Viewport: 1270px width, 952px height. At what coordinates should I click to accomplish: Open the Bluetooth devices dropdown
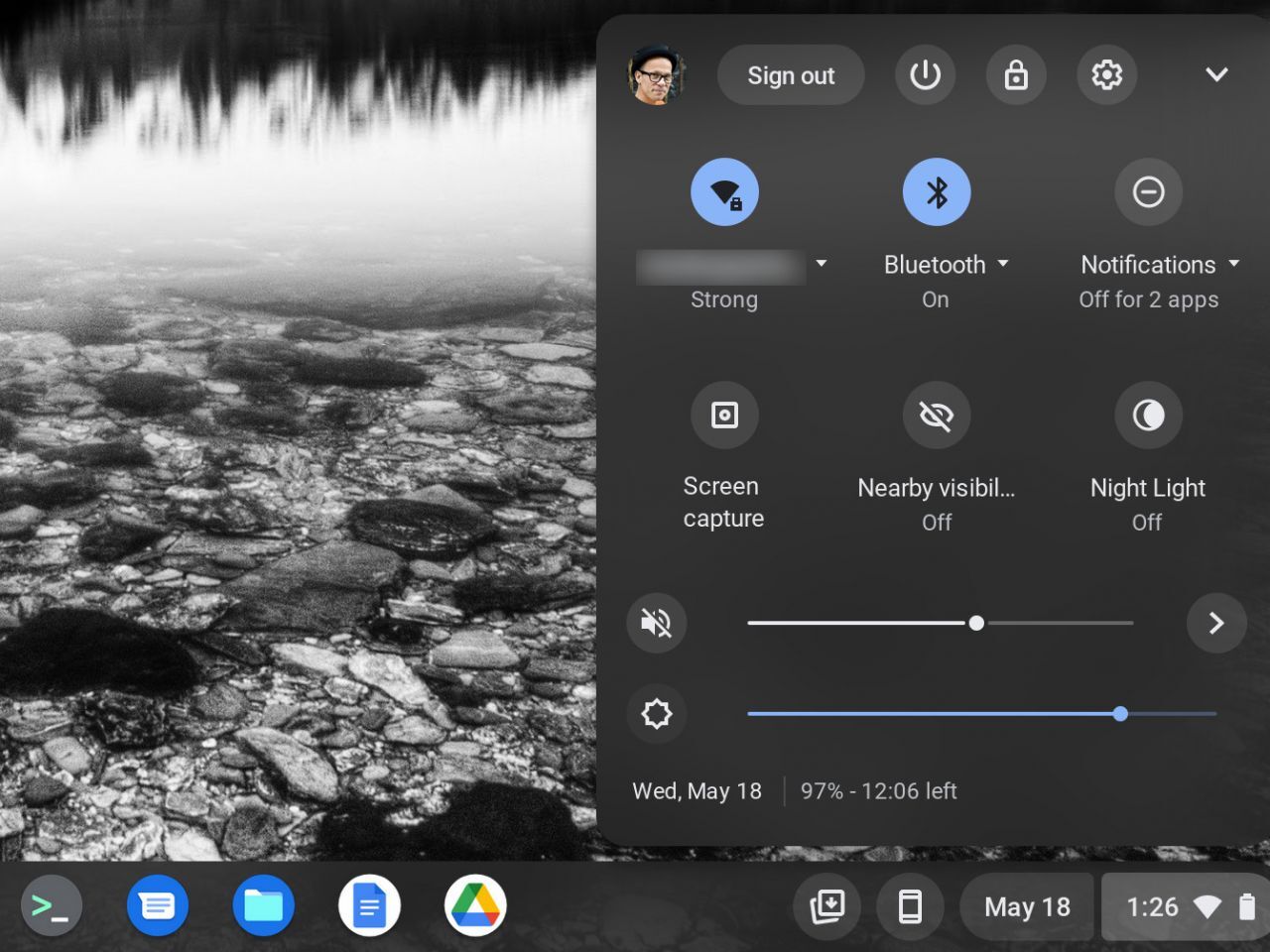[x=1003, y=264]
